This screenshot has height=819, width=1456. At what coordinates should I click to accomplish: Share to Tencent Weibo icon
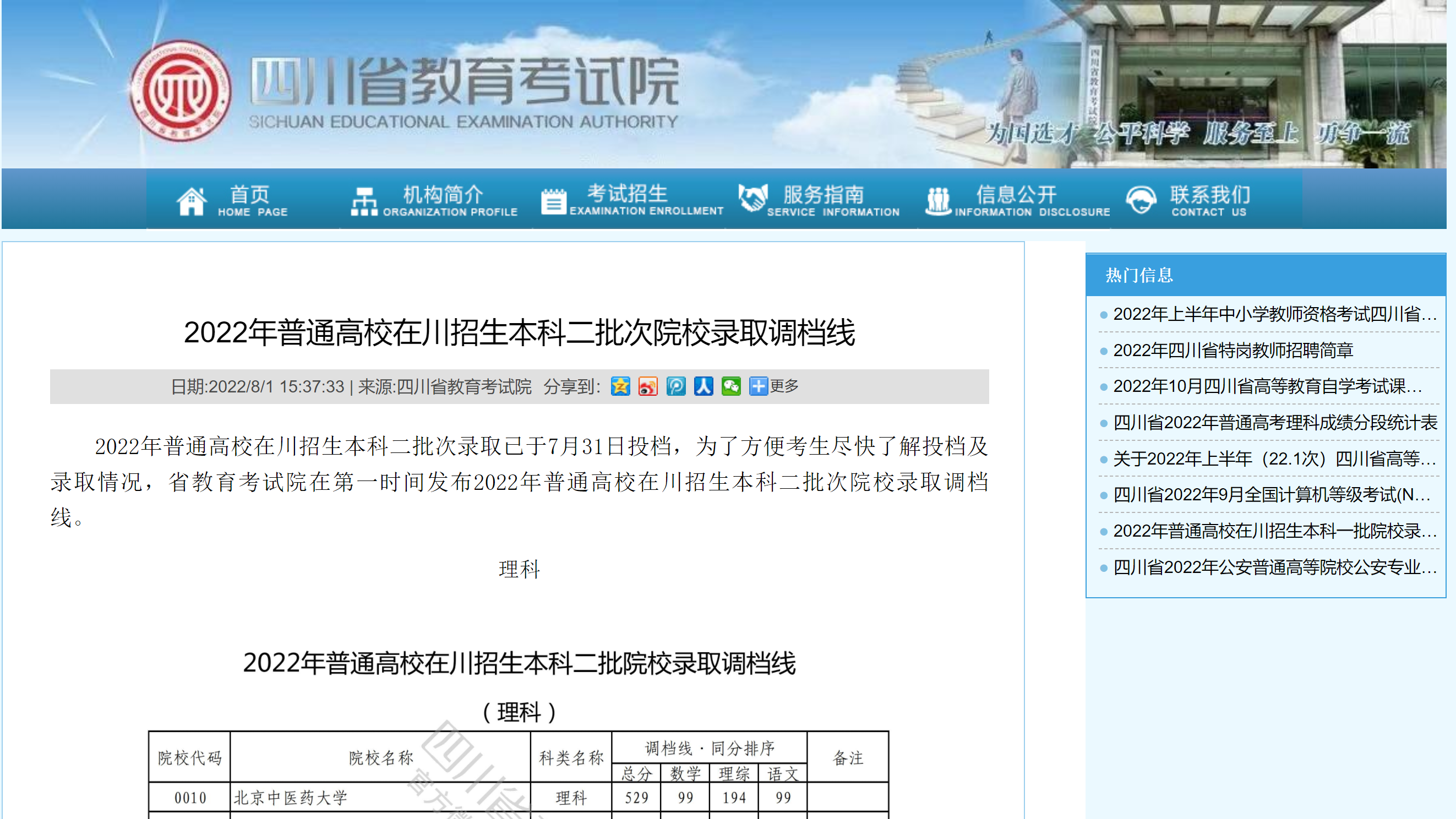pyautogui.click(x=676, y=386)
